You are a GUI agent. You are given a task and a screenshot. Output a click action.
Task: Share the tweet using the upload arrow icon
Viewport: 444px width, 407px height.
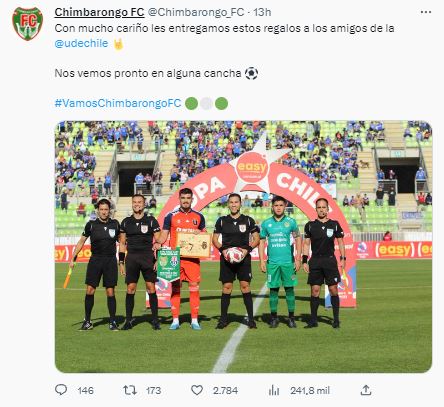coord(366,390)
